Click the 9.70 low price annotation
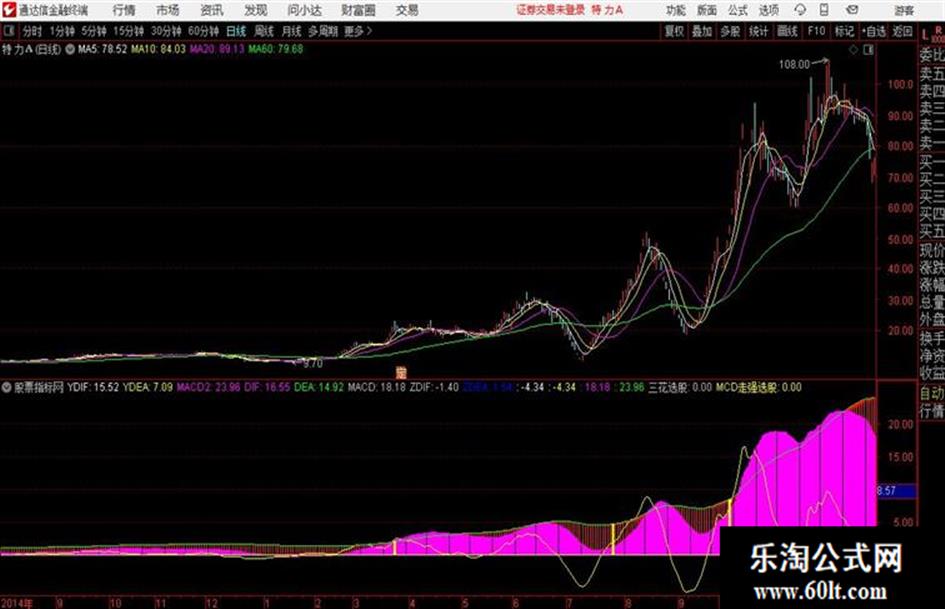The image size is (945, 609). point(313,364)
